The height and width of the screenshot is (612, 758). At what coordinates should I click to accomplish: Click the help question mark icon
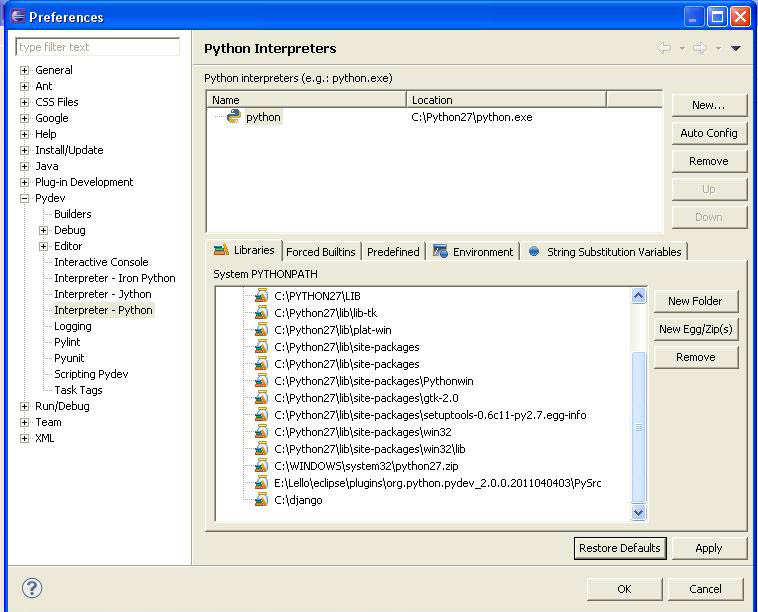tap(32, 588)
